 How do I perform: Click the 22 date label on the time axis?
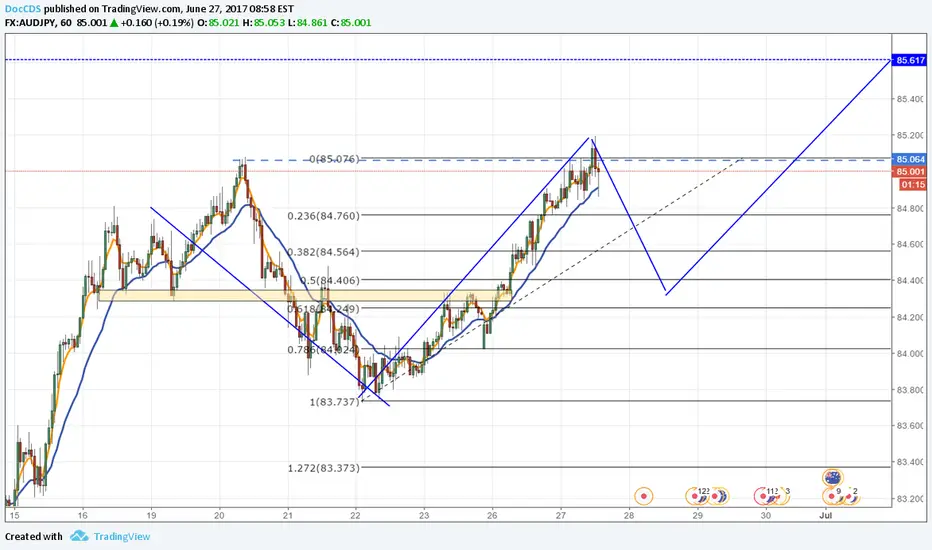(x=355, y=516)
